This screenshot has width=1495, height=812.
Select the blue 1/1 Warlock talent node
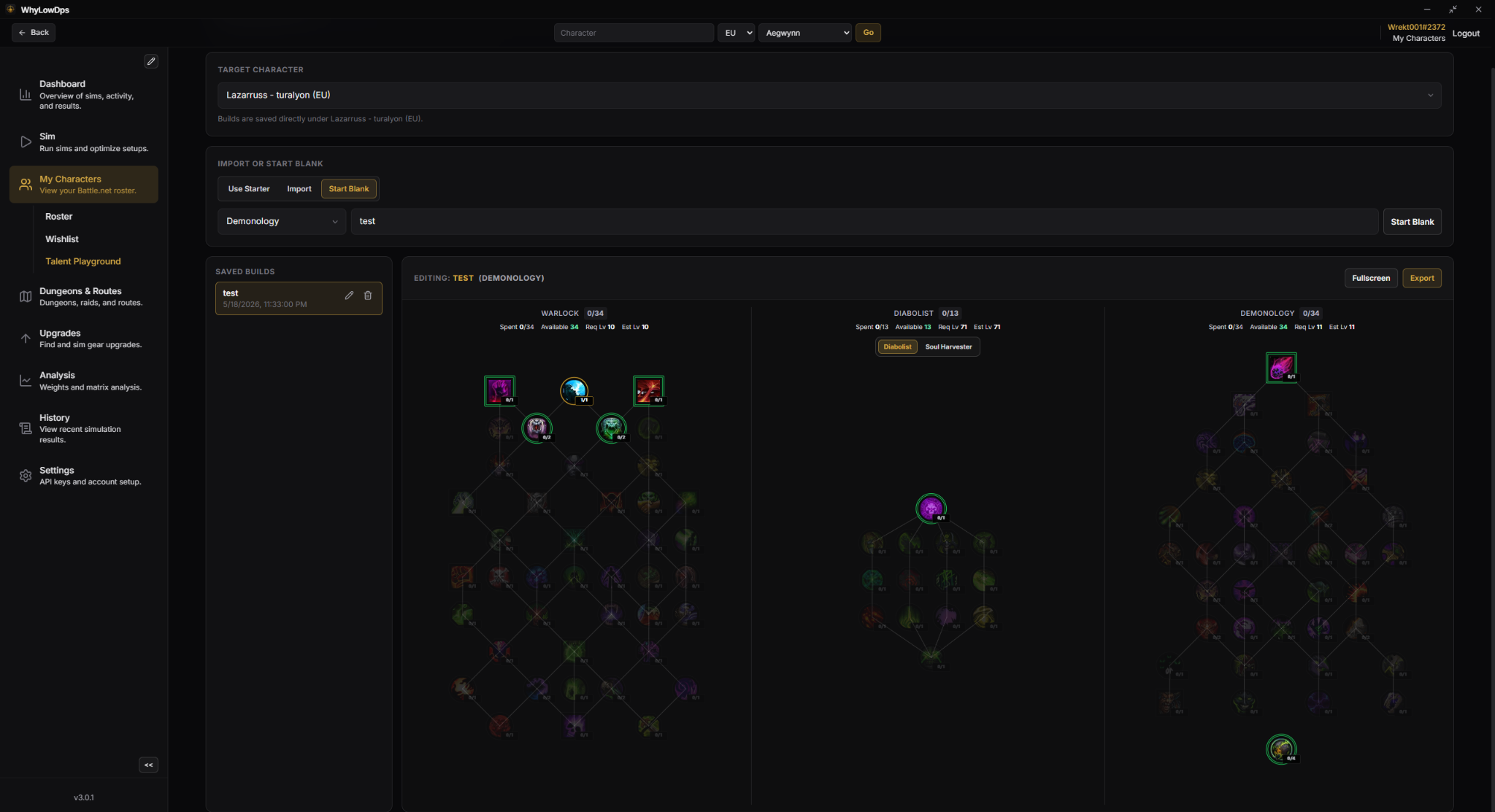(574, 391)
